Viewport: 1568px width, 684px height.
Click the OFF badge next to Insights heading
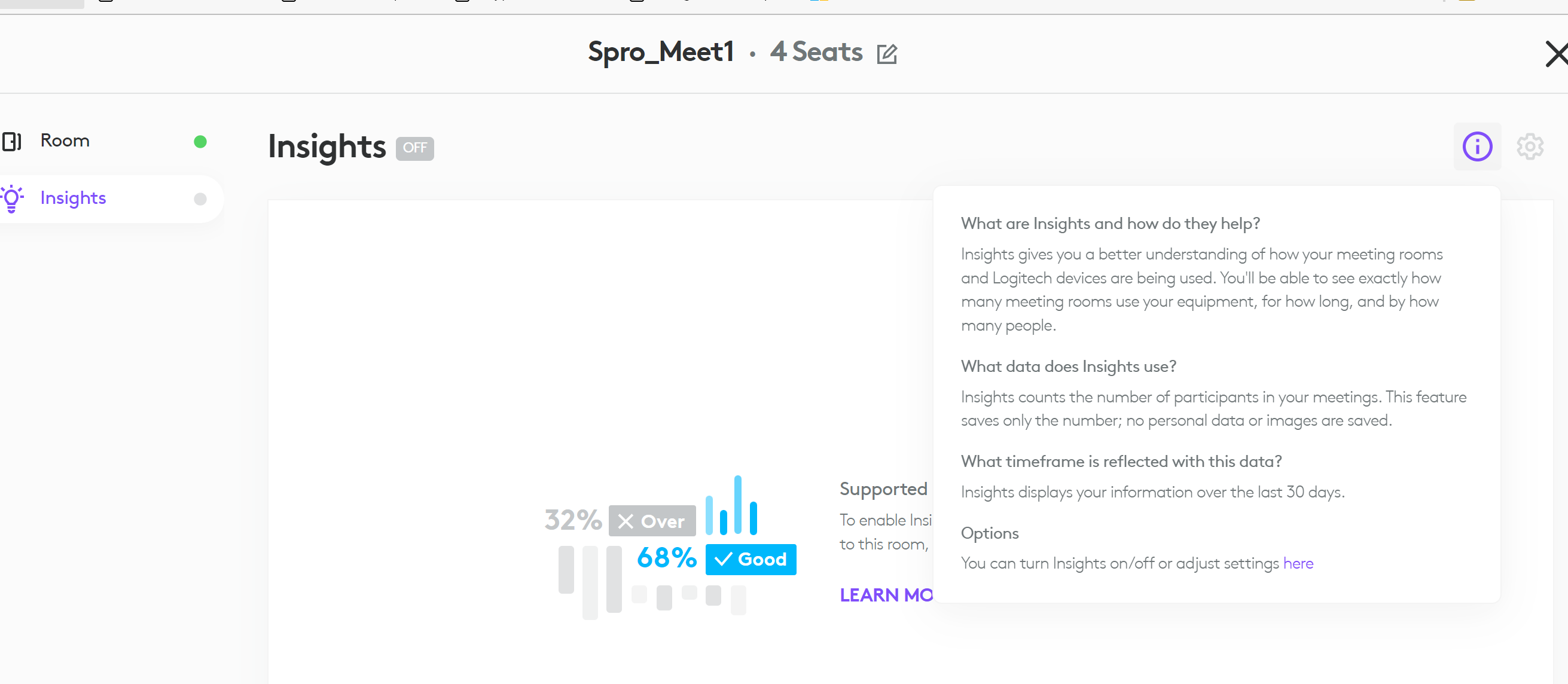[414, 148]
